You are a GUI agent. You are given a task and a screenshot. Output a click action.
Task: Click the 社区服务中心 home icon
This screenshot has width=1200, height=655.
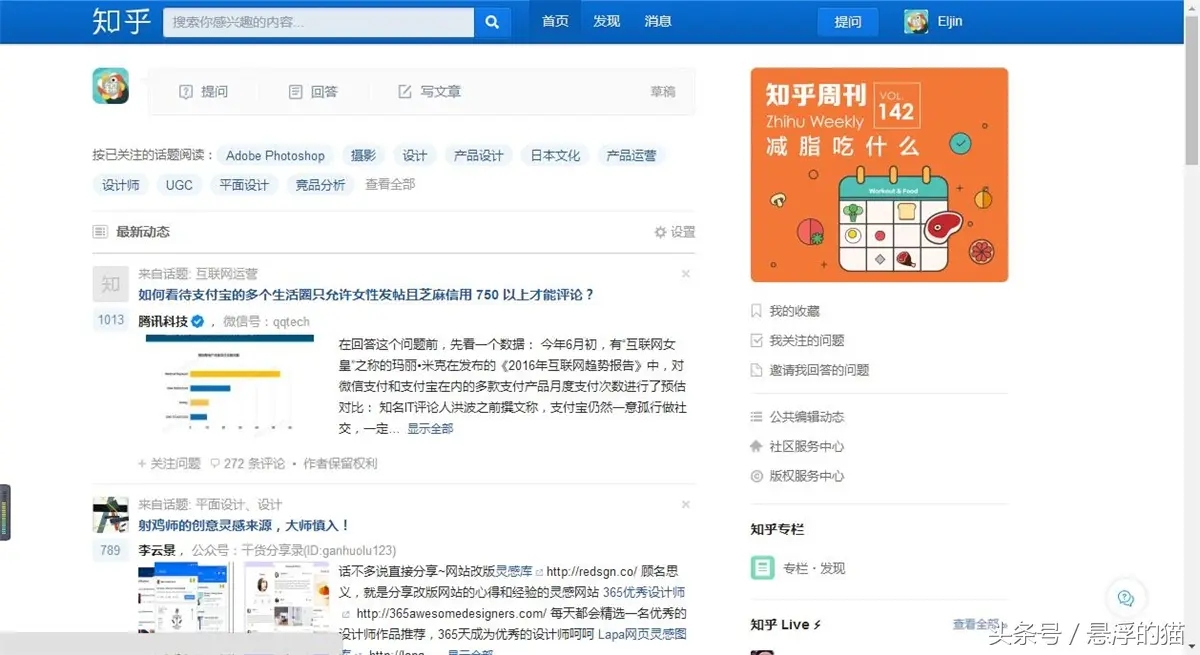tap(757, 446)
